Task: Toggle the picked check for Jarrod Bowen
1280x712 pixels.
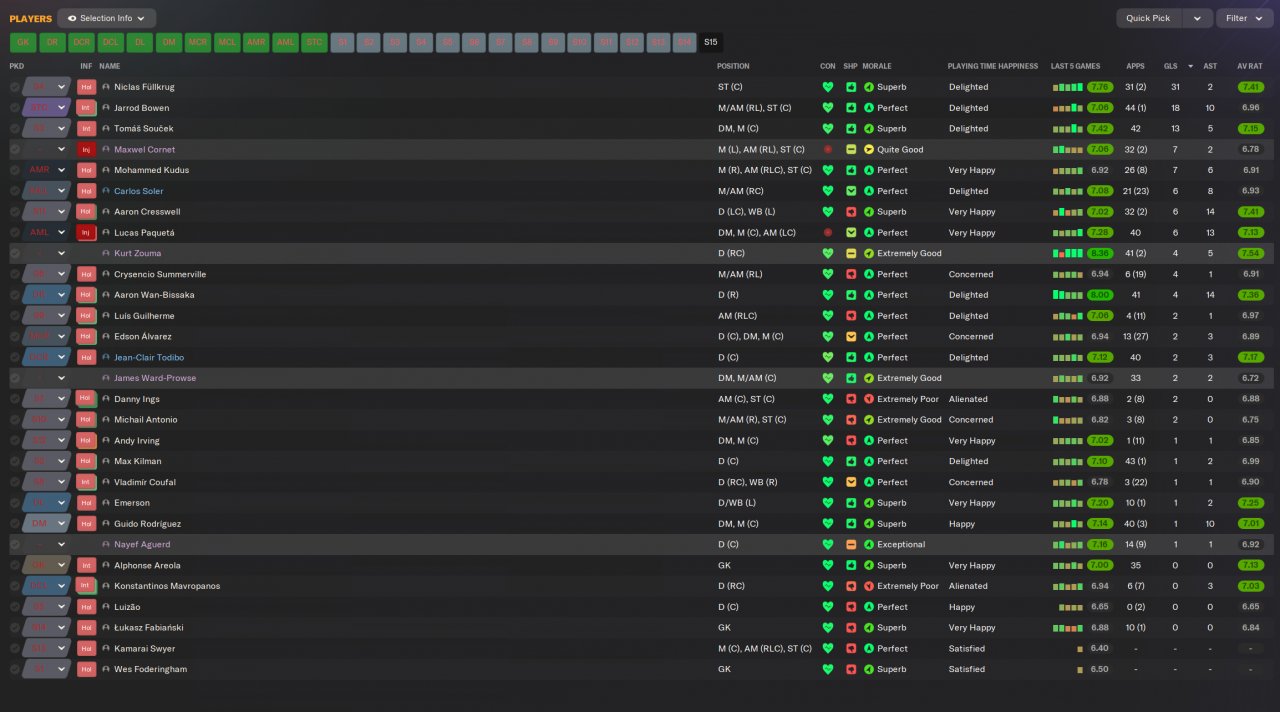Action: 15,108
